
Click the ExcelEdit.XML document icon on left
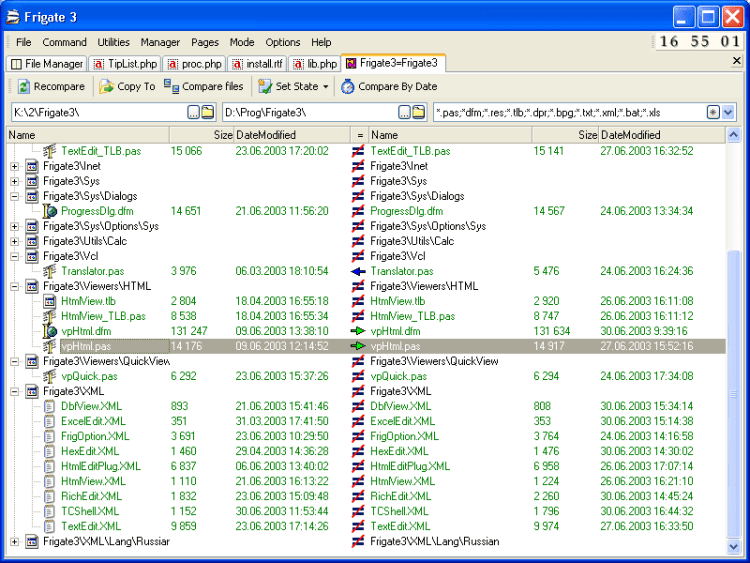(49, 421)
